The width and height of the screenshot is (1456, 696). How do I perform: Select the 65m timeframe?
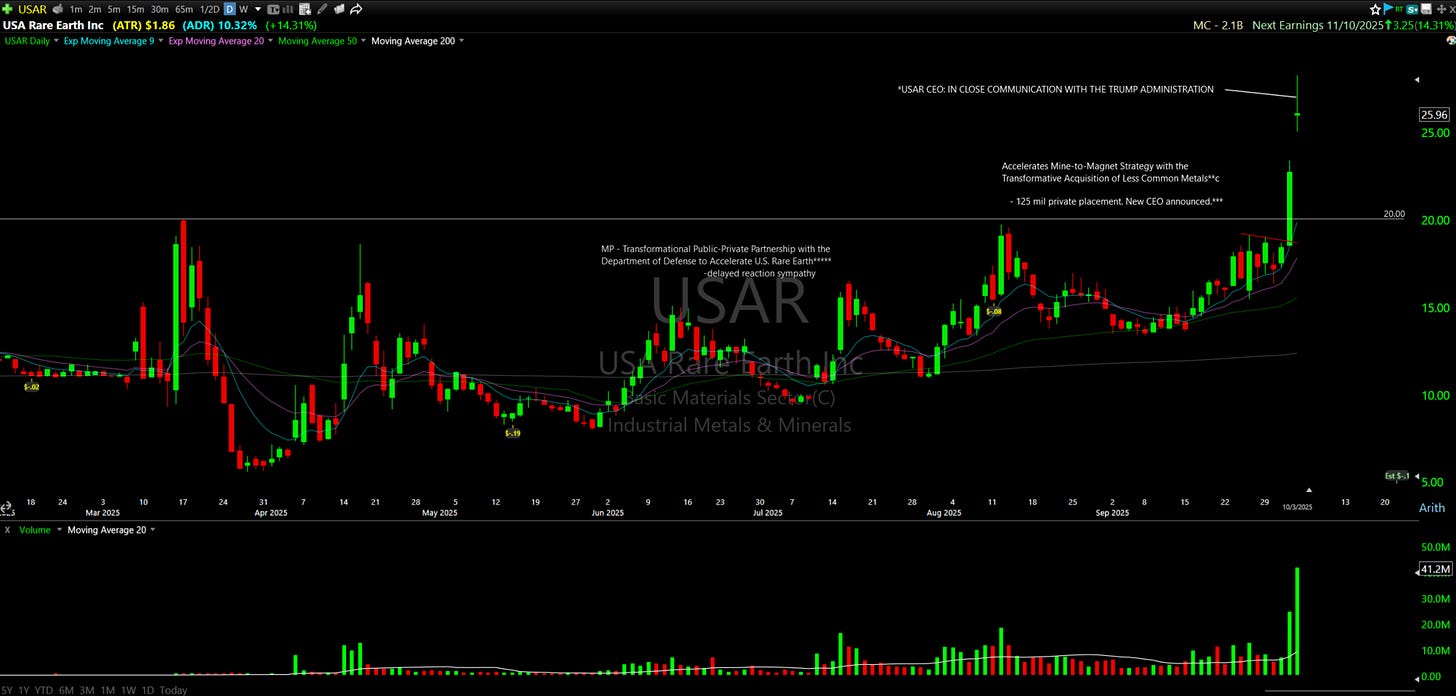[184, 9]
